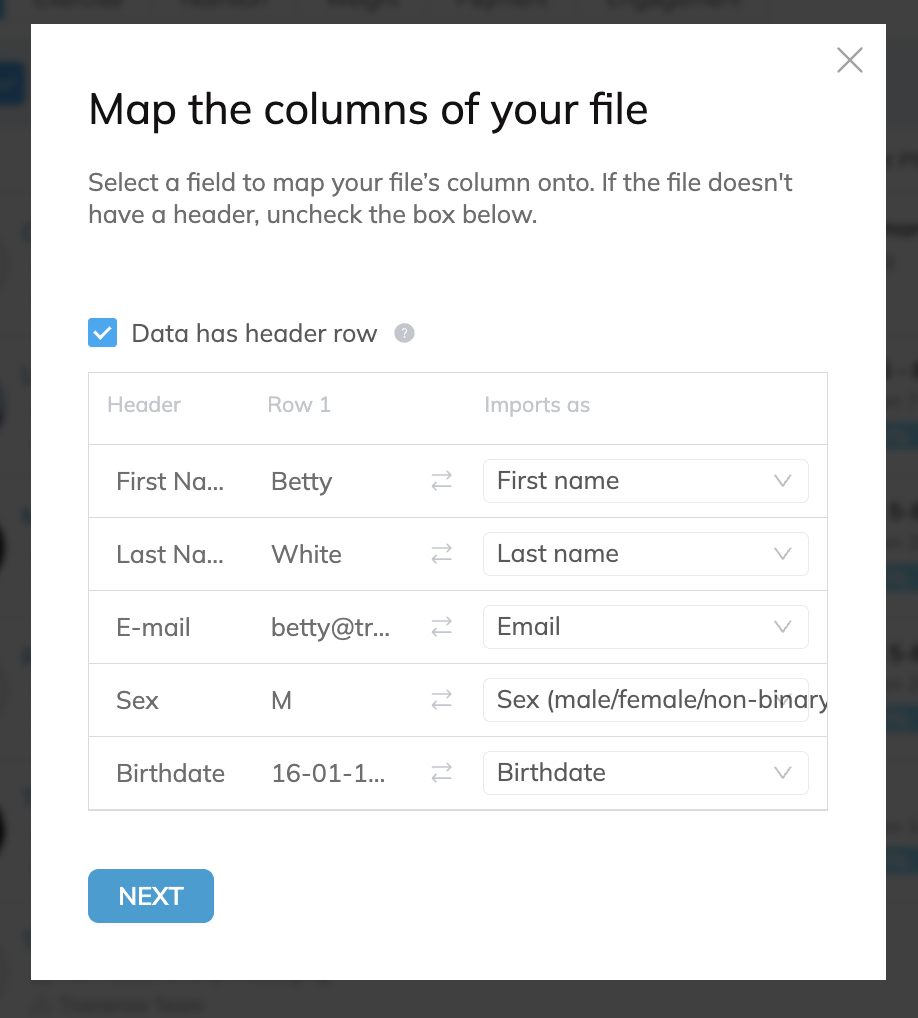Expand the 'Email' imports-as dropdown
This screenshot has width=918, height=1018.
[645, 627]
